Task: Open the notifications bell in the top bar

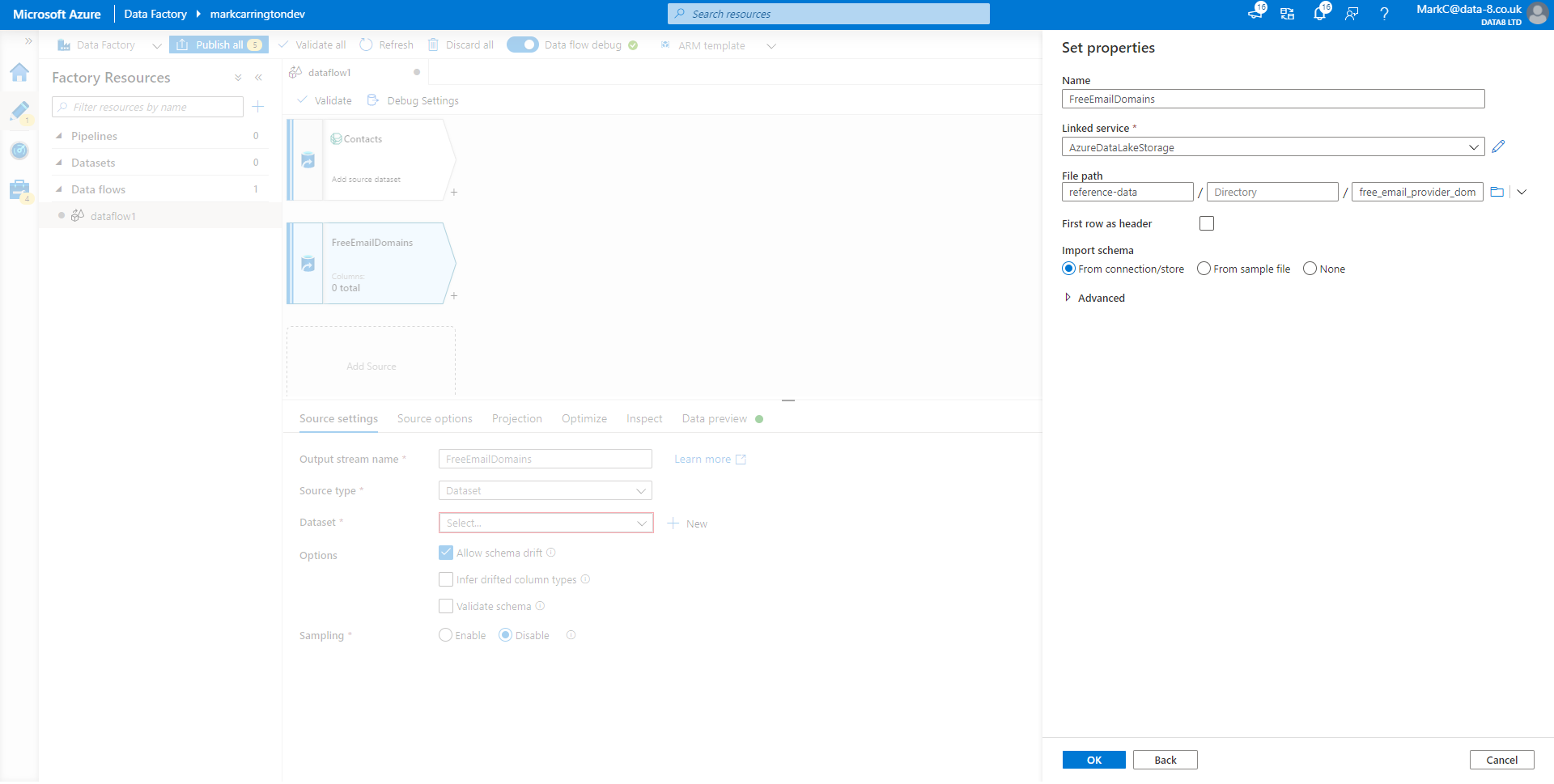Action: (1321, 13)
